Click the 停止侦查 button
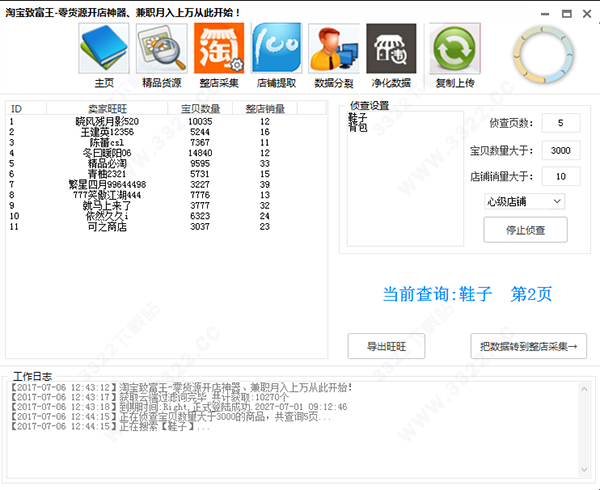This screenshot has height=490, width=600. coord(525,230)
